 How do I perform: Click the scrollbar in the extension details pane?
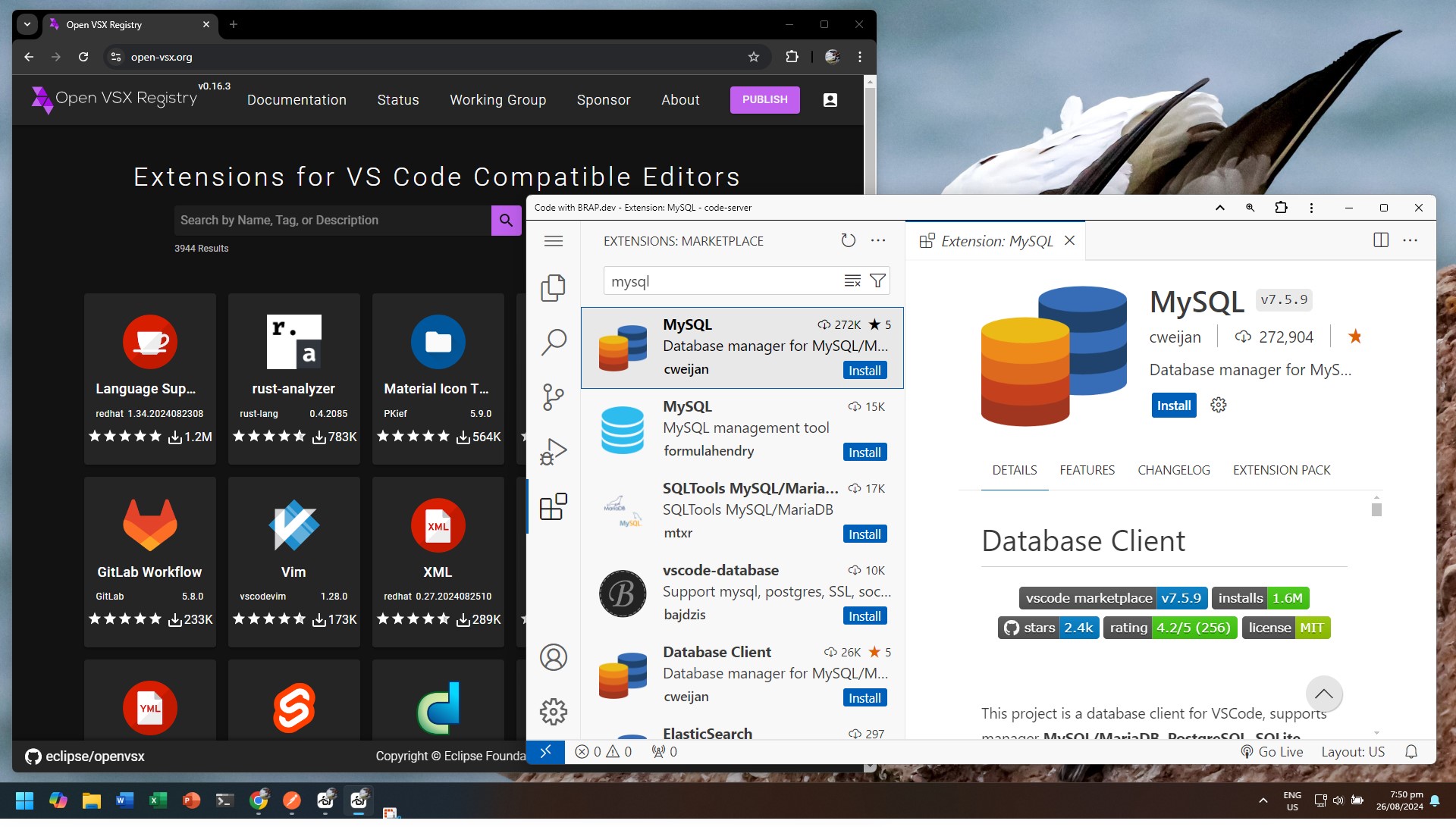point(1375,510)
